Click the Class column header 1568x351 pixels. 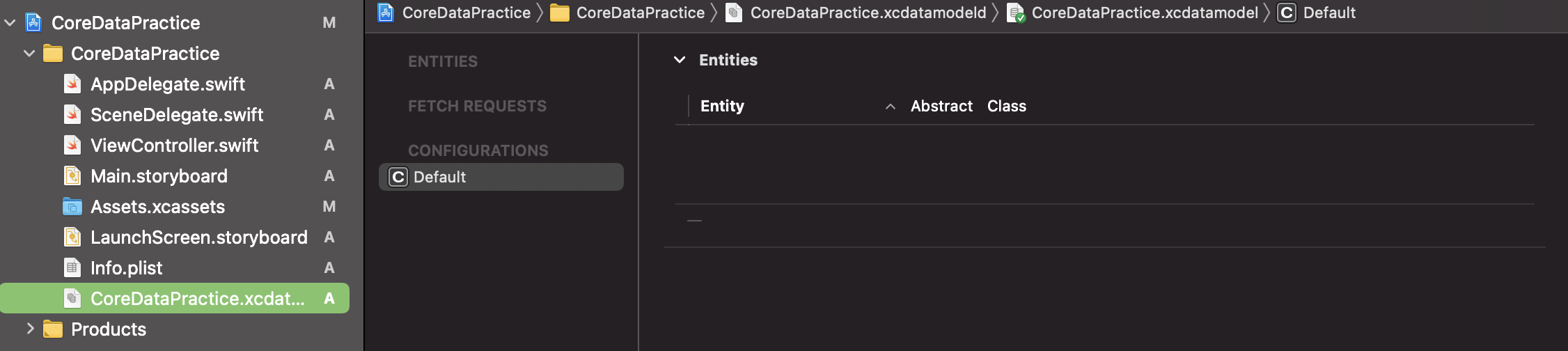tap(1007, 106)
